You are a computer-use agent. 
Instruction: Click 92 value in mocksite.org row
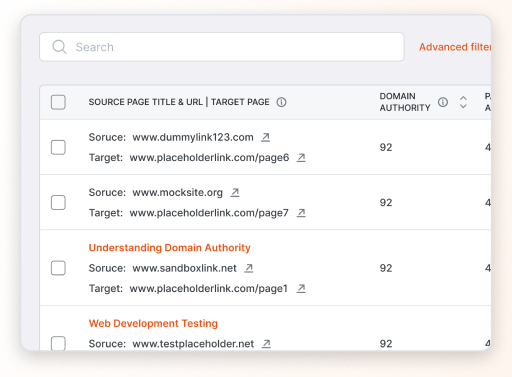pyautogui.click(x=386, y=203)
